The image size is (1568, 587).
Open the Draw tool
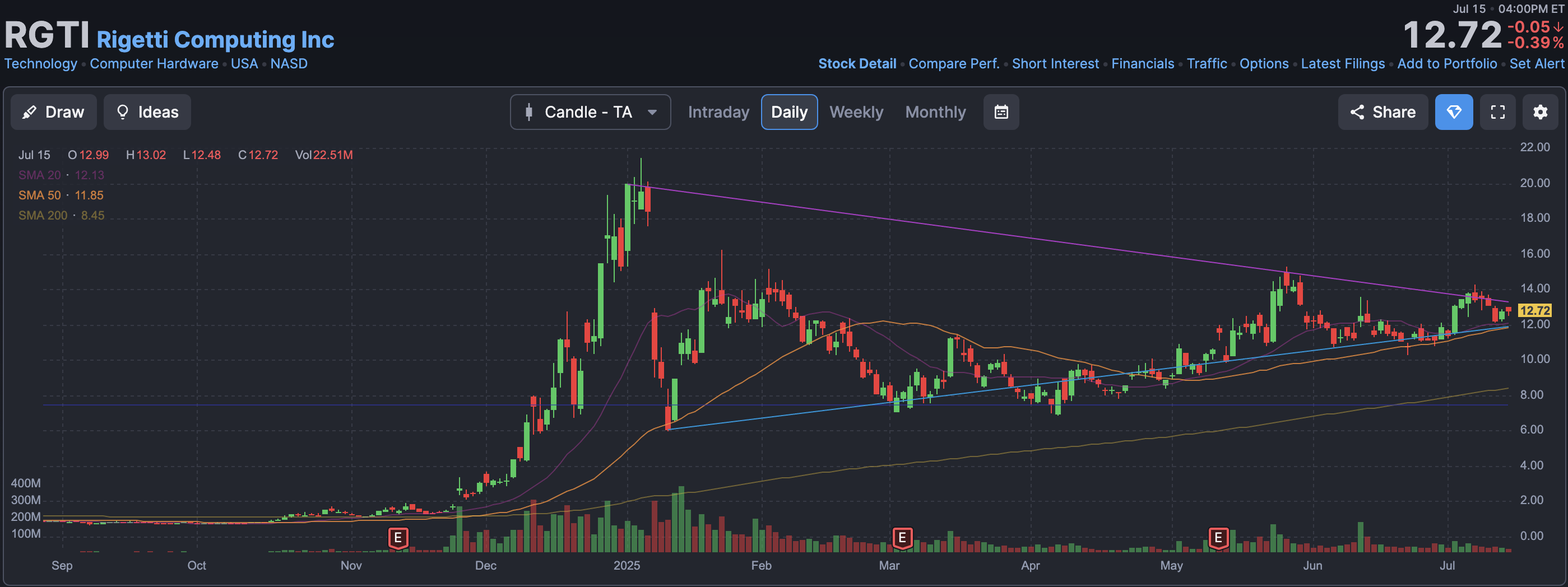54,112
